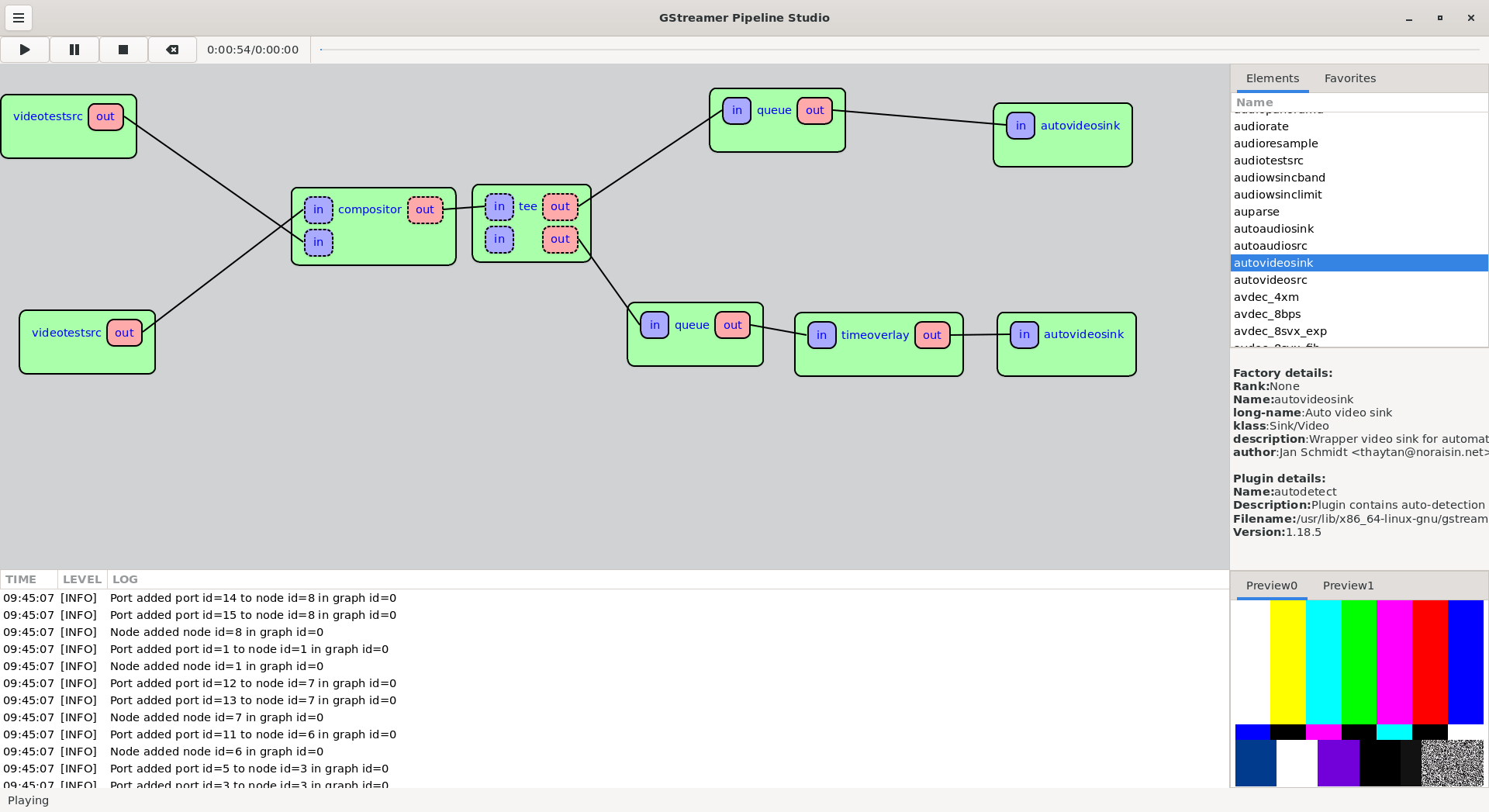Select autoaudiosrc in element list
Screen dimensions: 1489x812
point(1359,246)
